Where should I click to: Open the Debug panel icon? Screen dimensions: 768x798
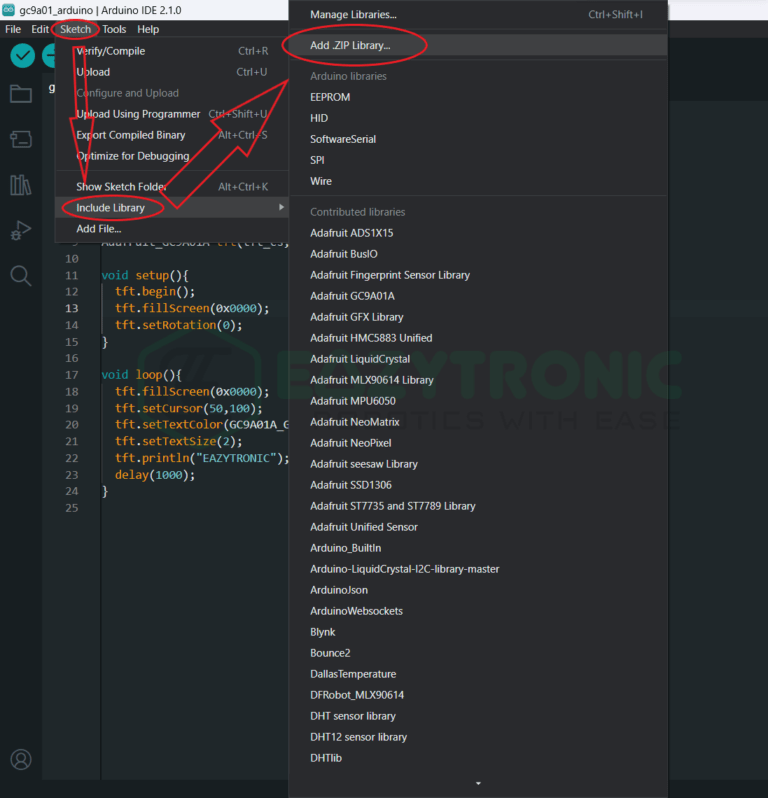pyautogui.click(x=20, y=230)
